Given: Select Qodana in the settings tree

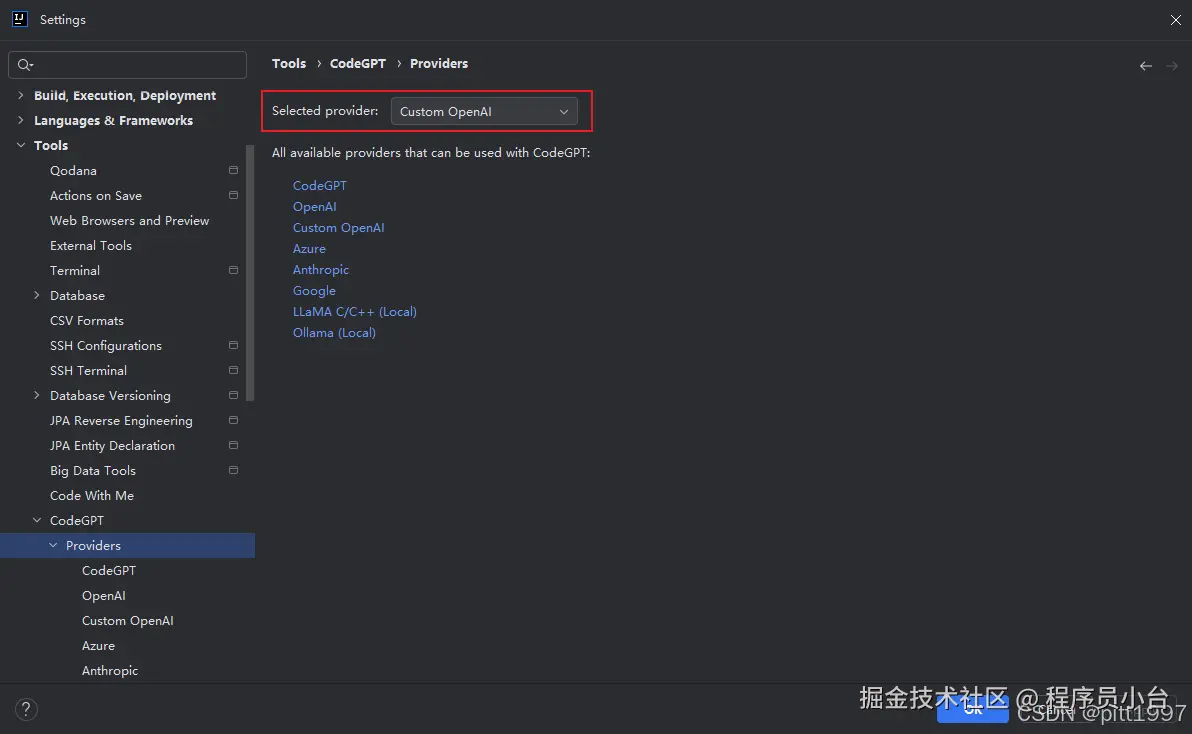Looking at the screenshot, I should 73,170.
